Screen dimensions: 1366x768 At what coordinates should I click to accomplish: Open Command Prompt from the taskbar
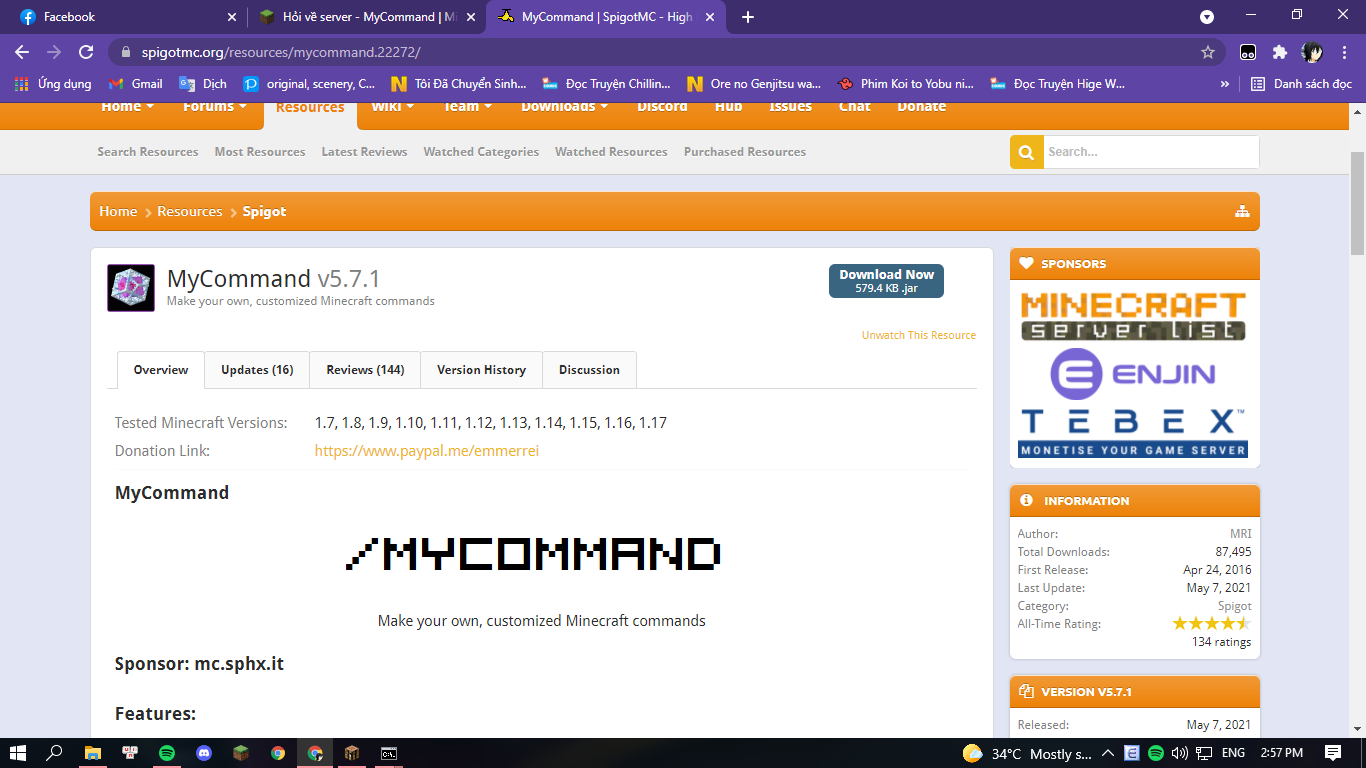click(x=389, y=753)
